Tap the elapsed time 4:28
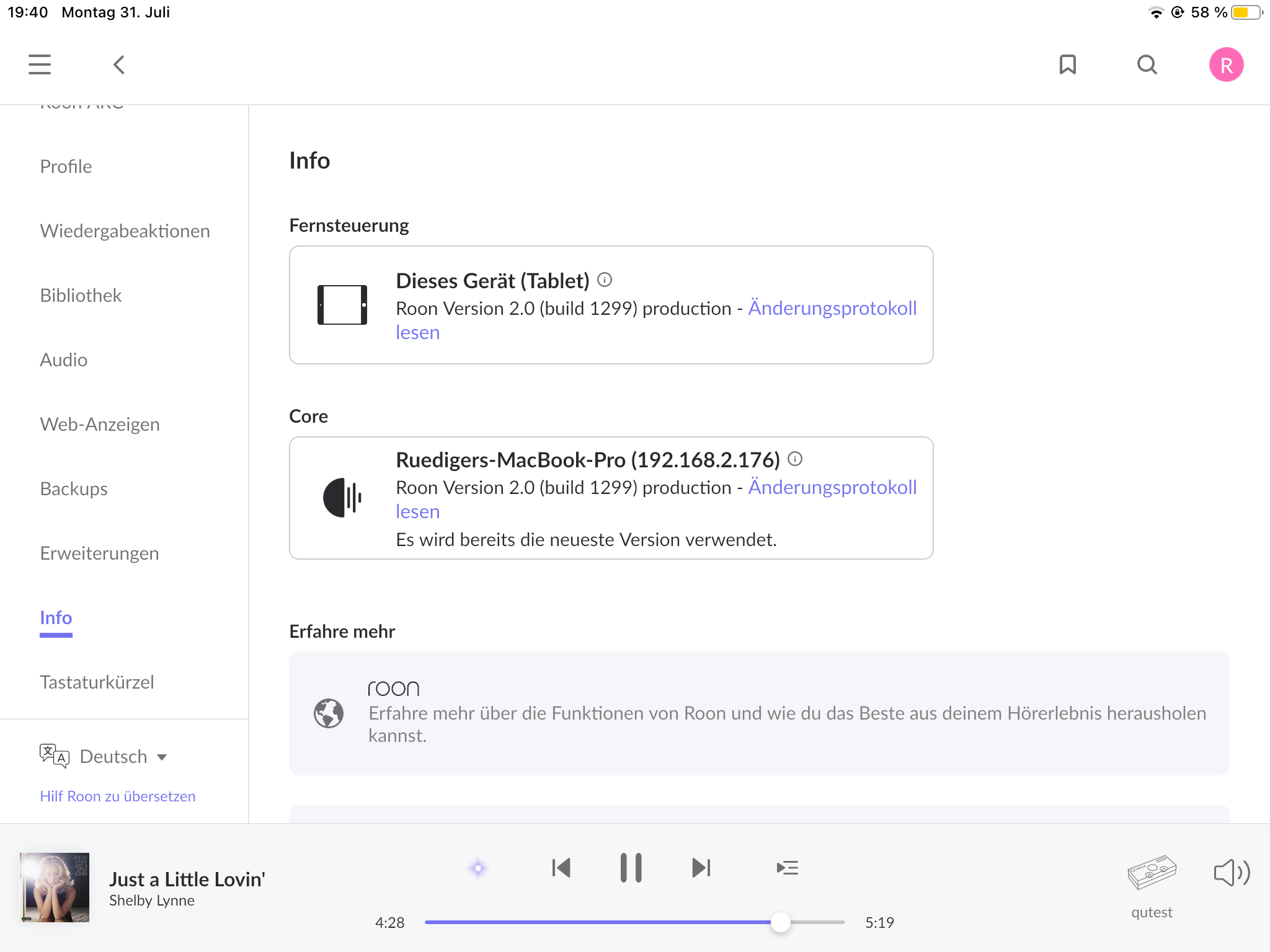This screenshot has height=952, width=1270. (x=389, y=923)
